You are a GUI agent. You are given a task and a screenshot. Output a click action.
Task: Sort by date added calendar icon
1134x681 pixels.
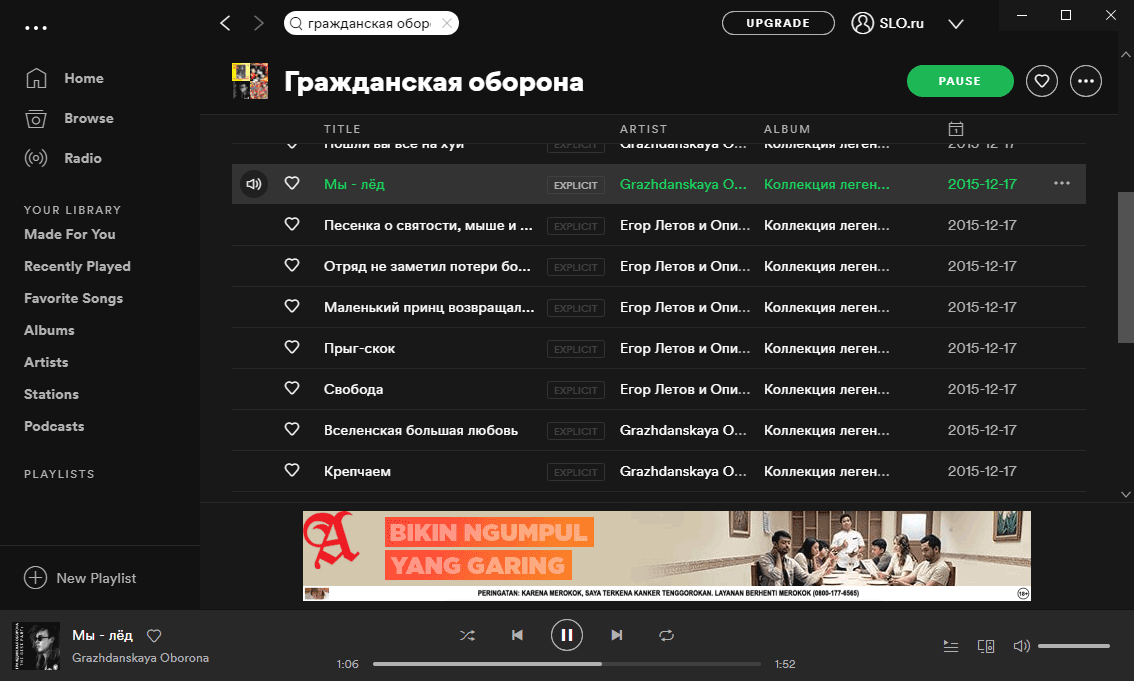coord(955,129)
